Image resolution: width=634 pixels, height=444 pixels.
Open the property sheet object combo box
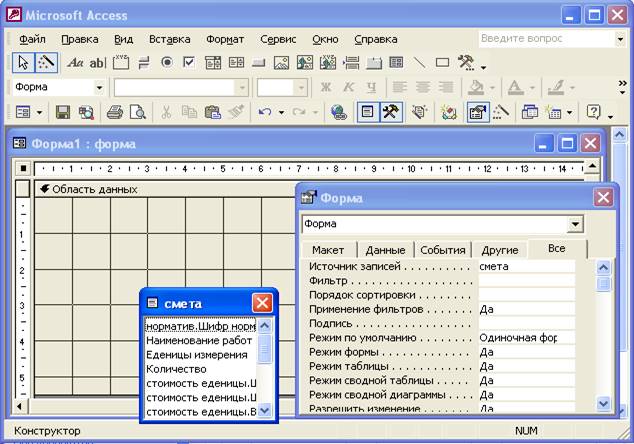[574, 225]
